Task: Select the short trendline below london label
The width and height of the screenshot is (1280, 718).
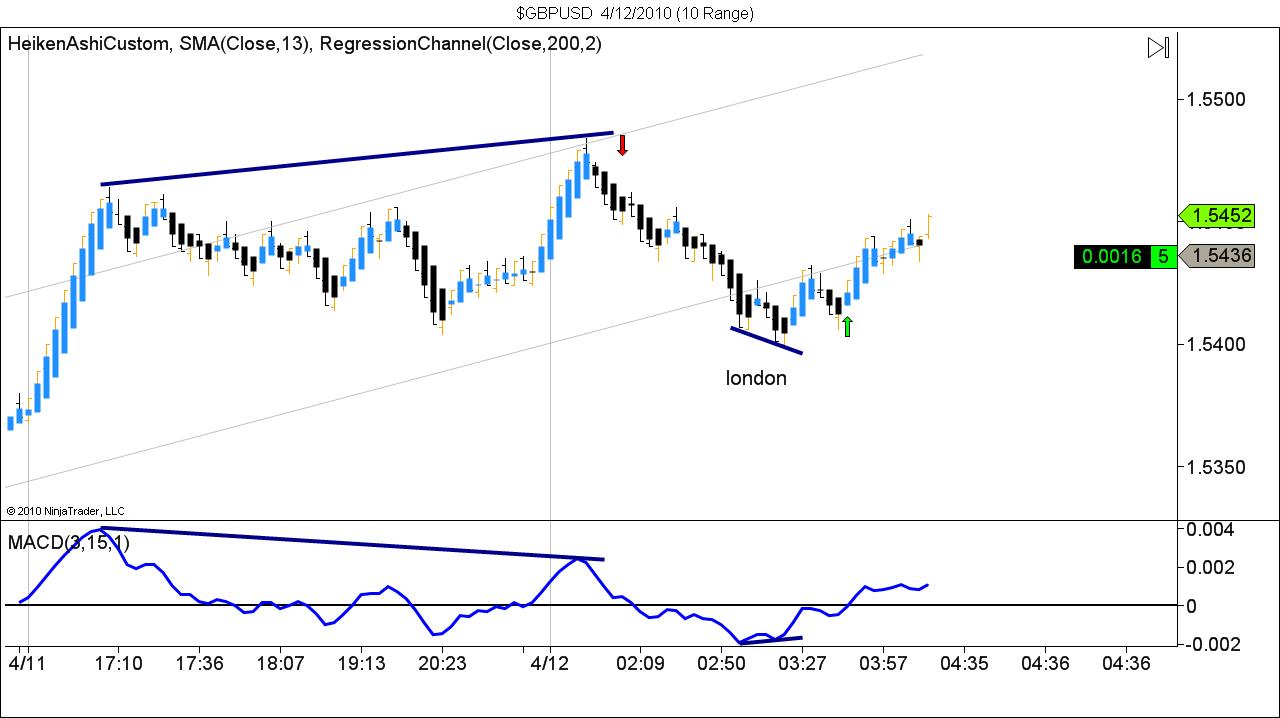Action: [x=766, y=340]
